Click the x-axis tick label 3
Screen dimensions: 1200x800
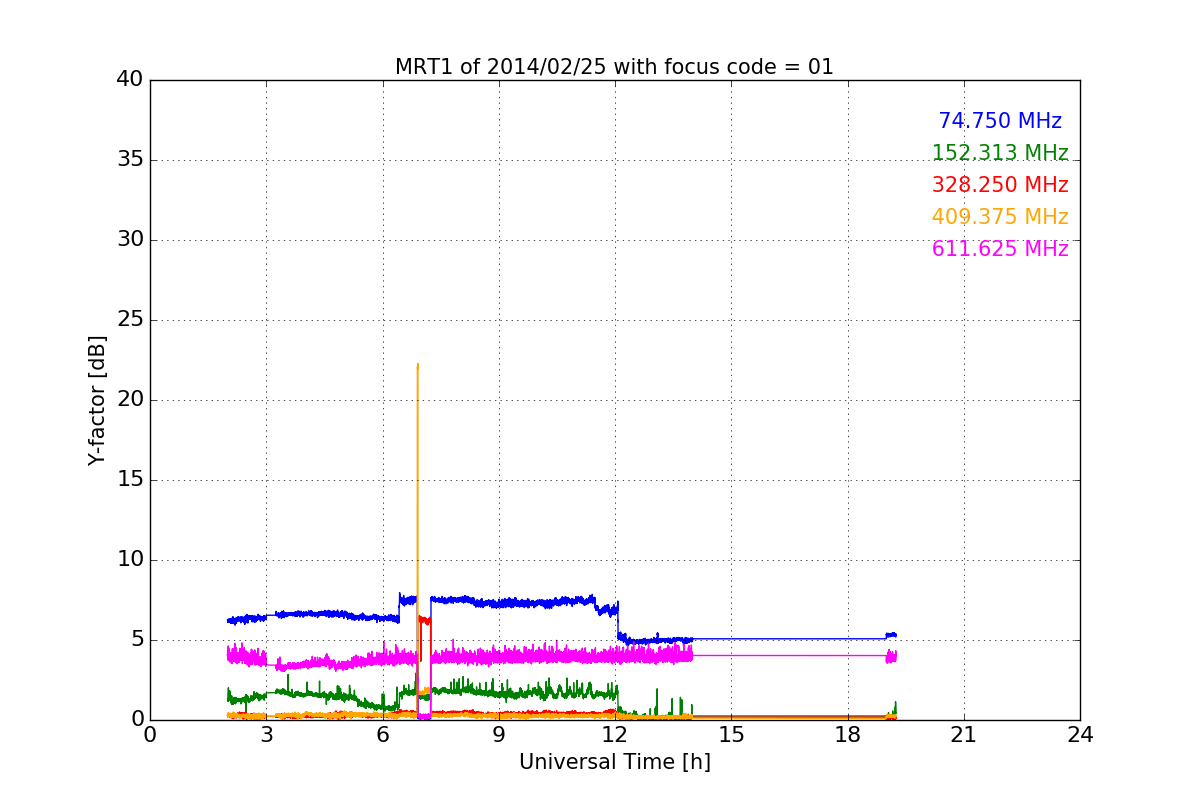pos(266,735)
